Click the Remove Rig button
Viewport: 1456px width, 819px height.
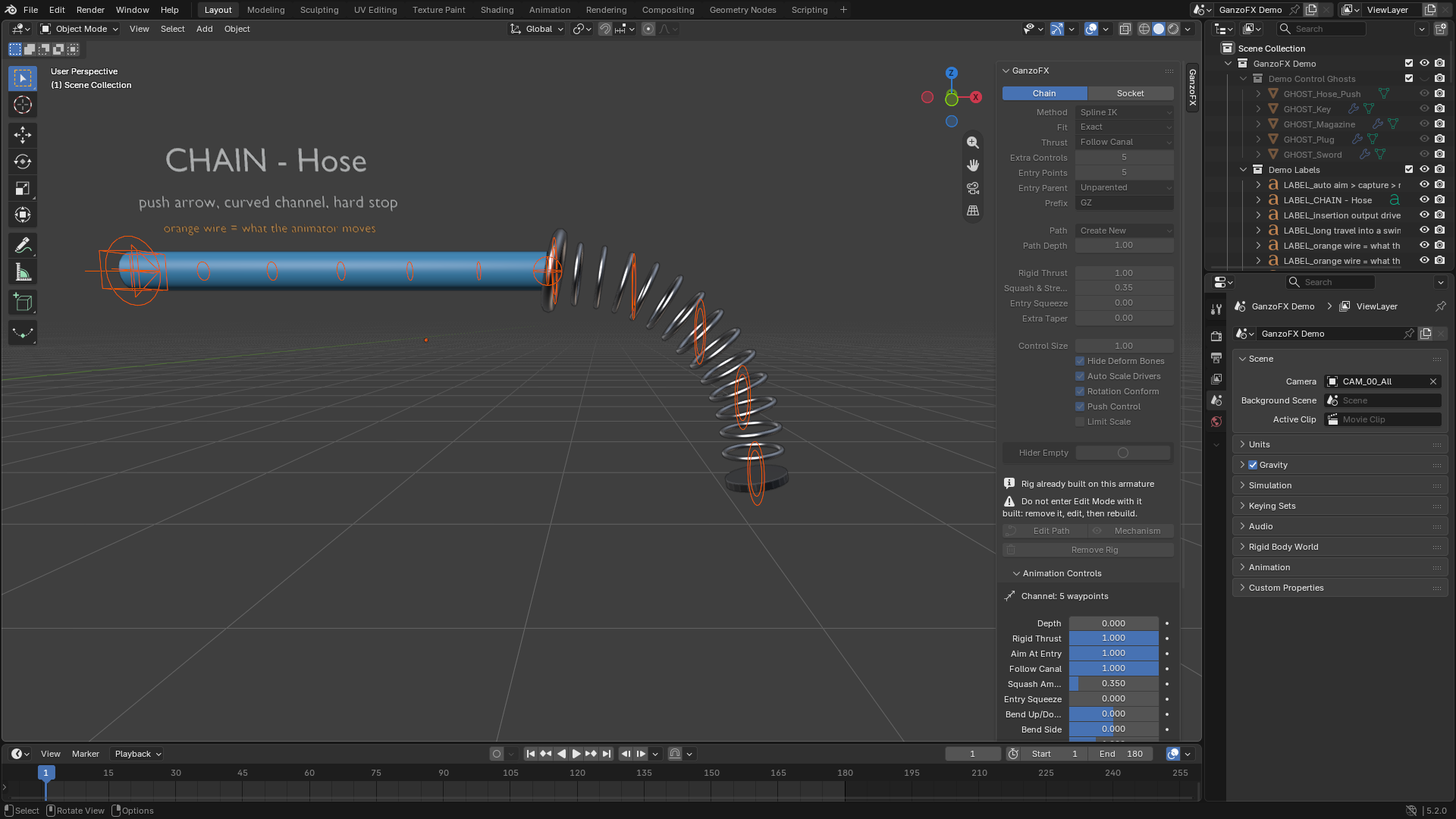pos(1088,550)
